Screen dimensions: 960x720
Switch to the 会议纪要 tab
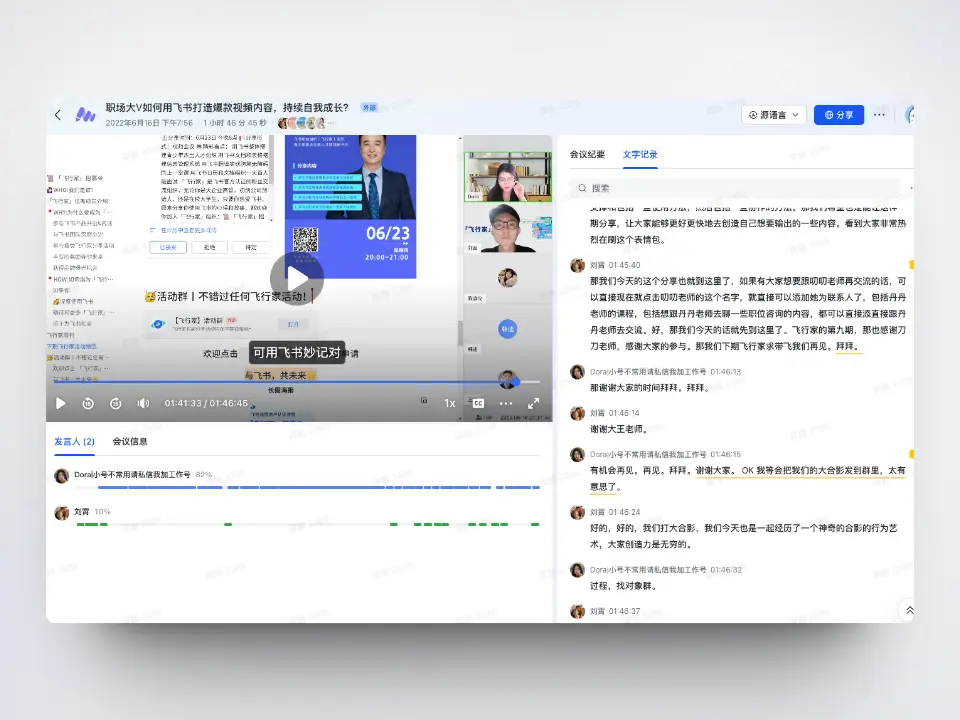(x=587, y=155)
